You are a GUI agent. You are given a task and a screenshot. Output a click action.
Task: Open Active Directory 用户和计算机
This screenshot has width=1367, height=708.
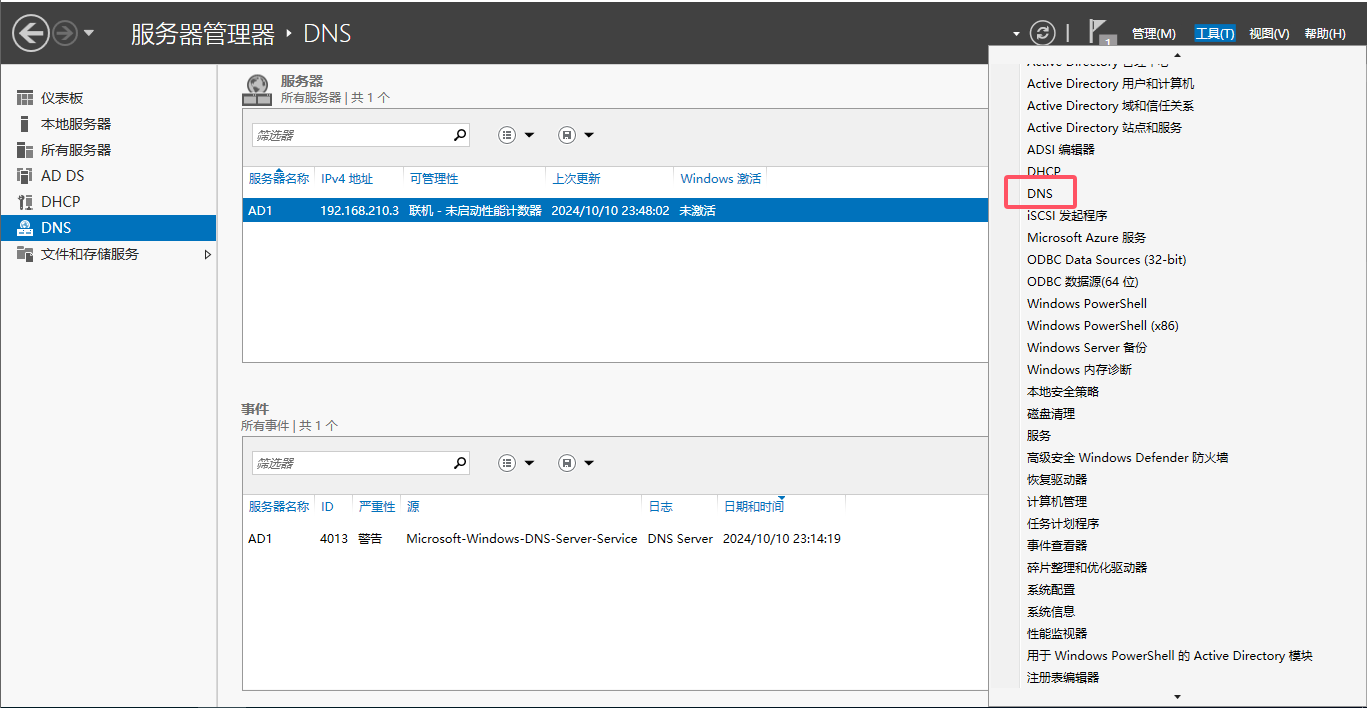tap(1110, 84)
